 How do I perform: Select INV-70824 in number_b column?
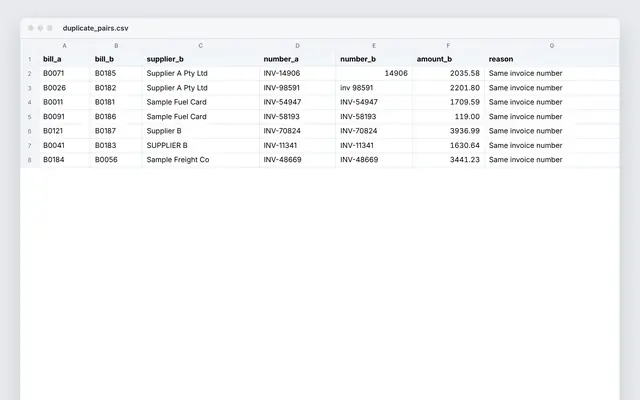[374, 131]
